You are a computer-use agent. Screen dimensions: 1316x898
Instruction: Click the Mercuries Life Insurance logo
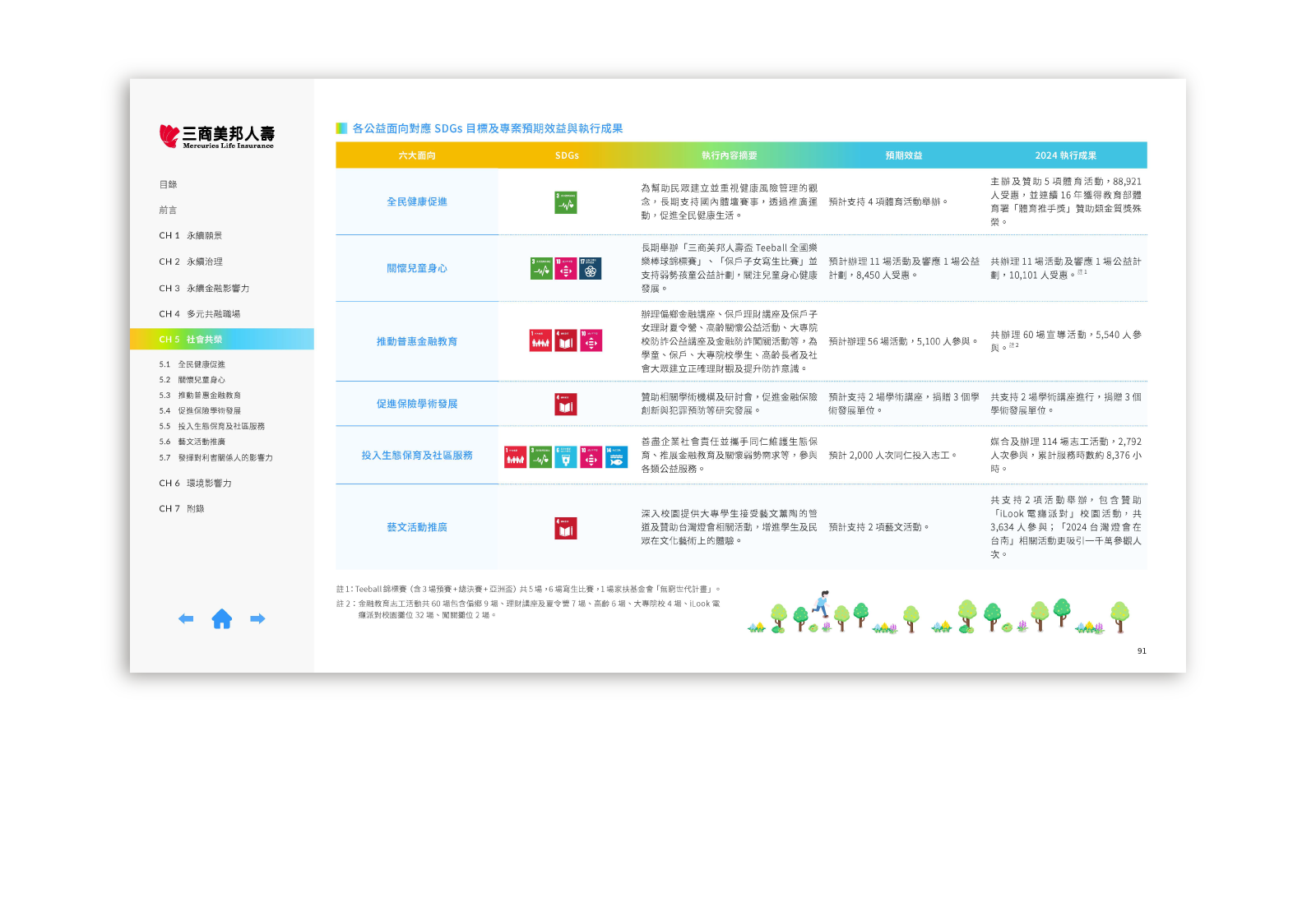[216, 137]
